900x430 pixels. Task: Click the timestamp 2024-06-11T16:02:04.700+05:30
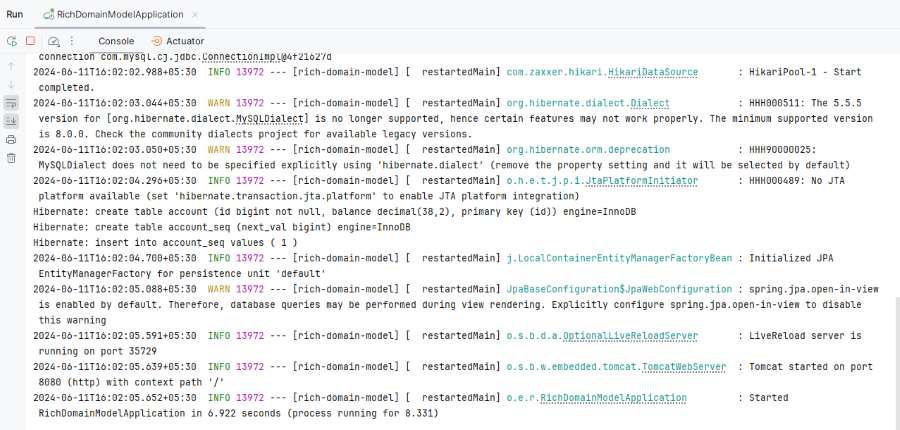pyautogui.click(x=115, y=258)
